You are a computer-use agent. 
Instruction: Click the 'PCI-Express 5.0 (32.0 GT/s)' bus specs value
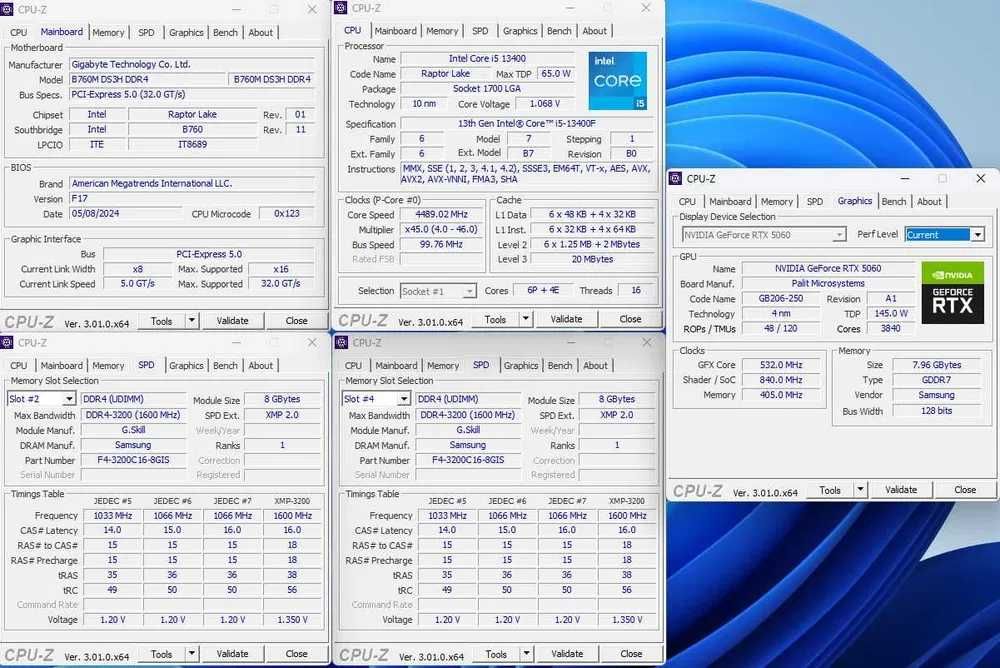(x=192, y=94)
